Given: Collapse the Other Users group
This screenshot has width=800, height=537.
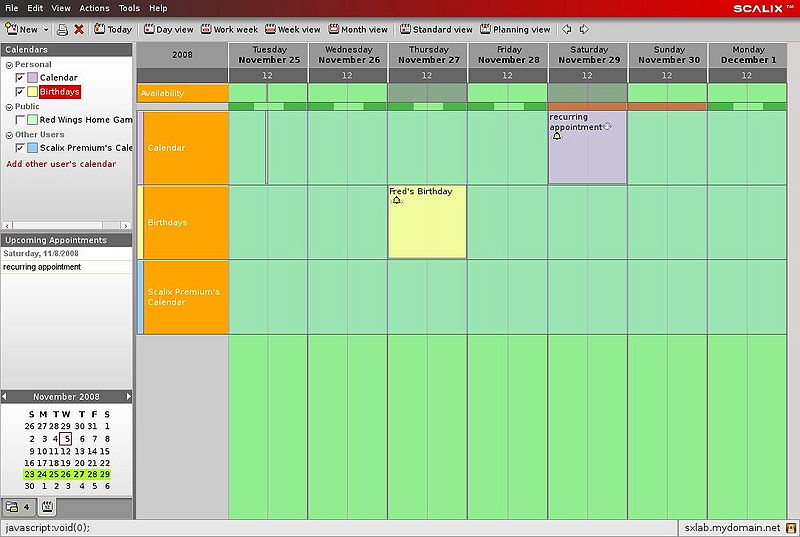Looking at the screenshot, I should [8, 134].
